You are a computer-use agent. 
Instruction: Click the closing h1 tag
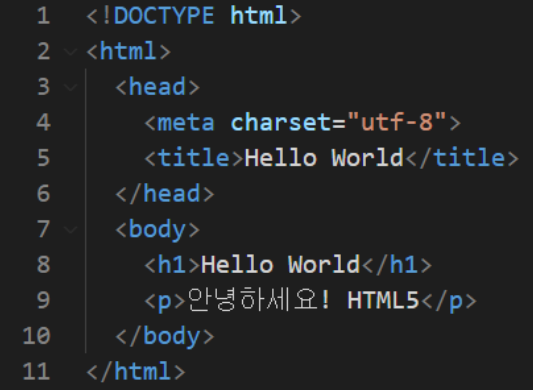tap(397, 265)
